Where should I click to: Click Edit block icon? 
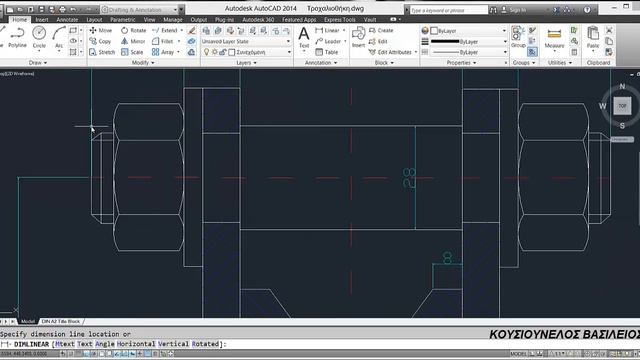[x=378, y=41]
